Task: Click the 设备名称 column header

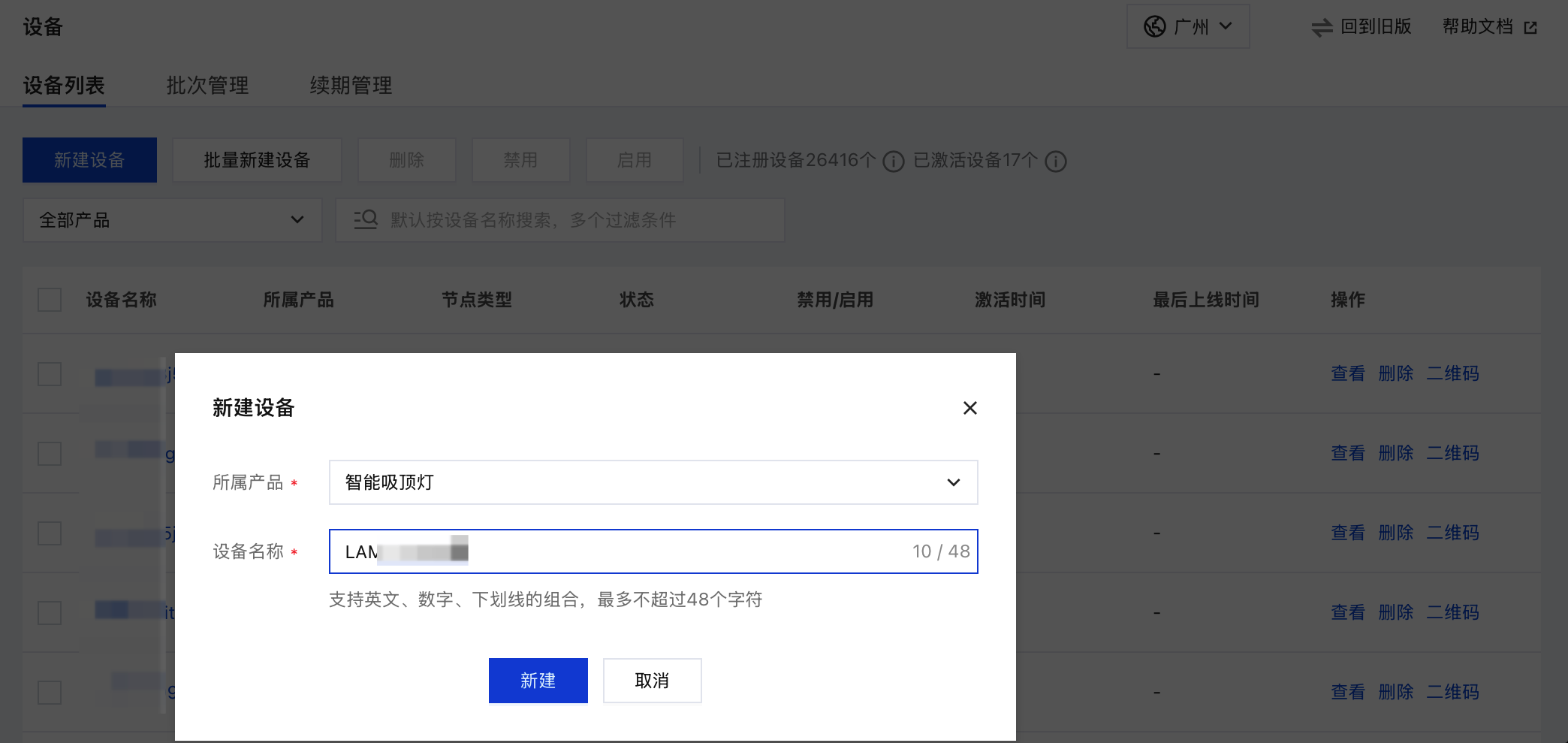Action: coord(121,300)
